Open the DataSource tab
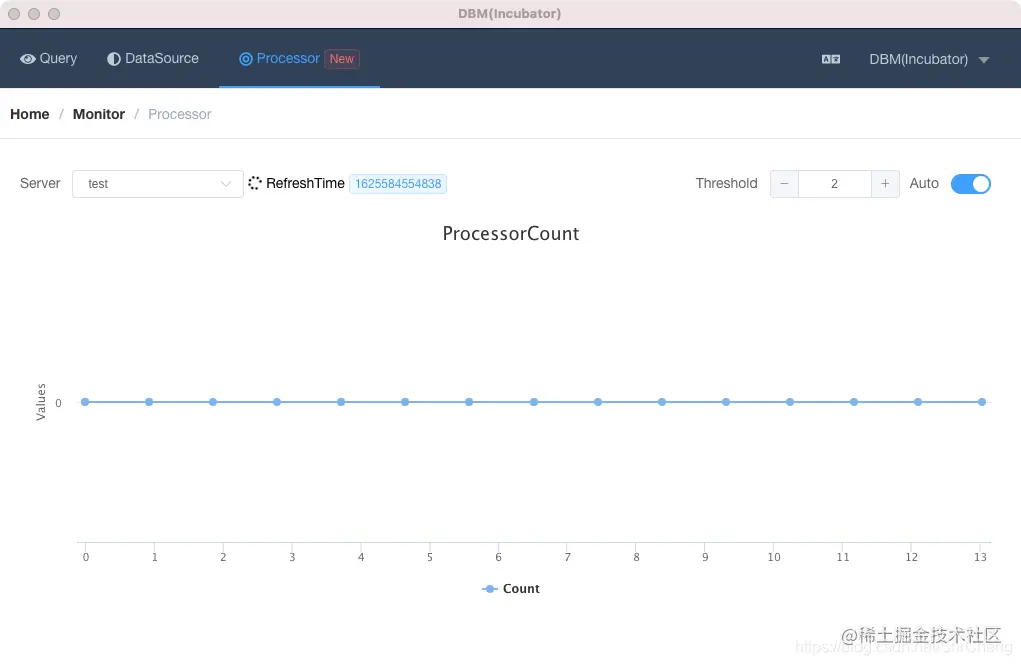 [x=153, y=59]
